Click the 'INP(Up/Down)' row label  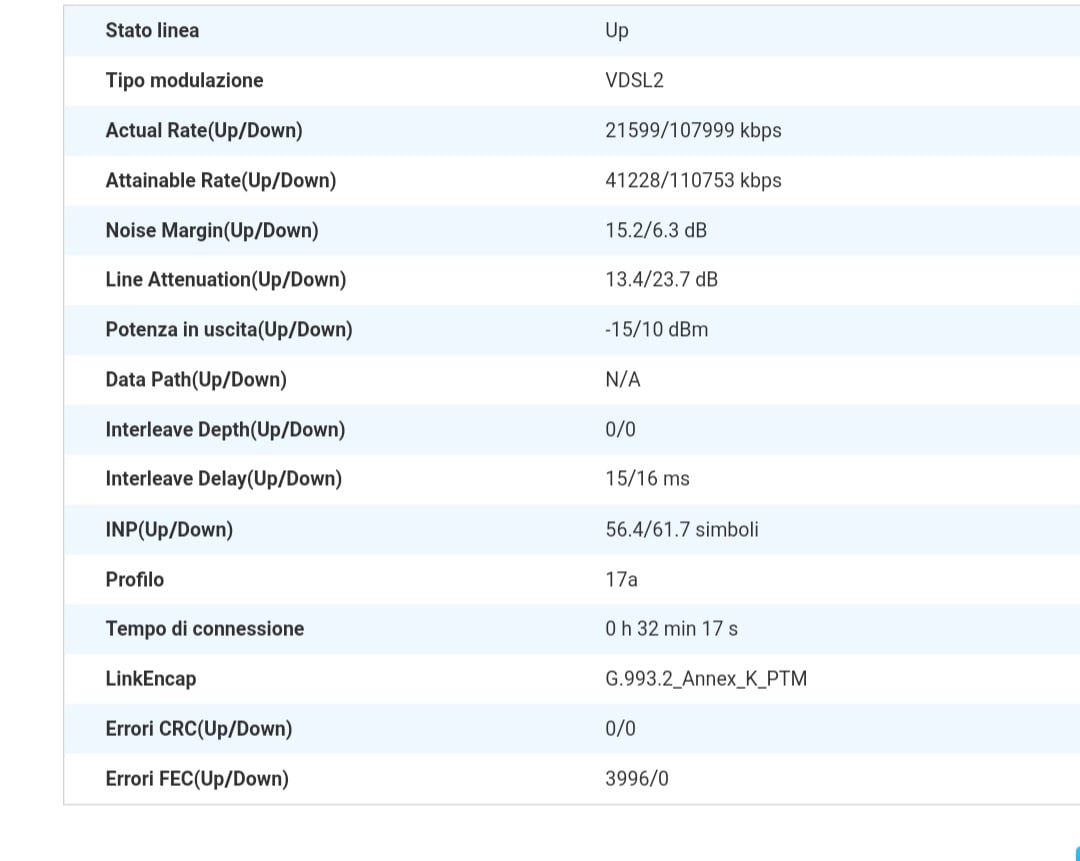169,530
